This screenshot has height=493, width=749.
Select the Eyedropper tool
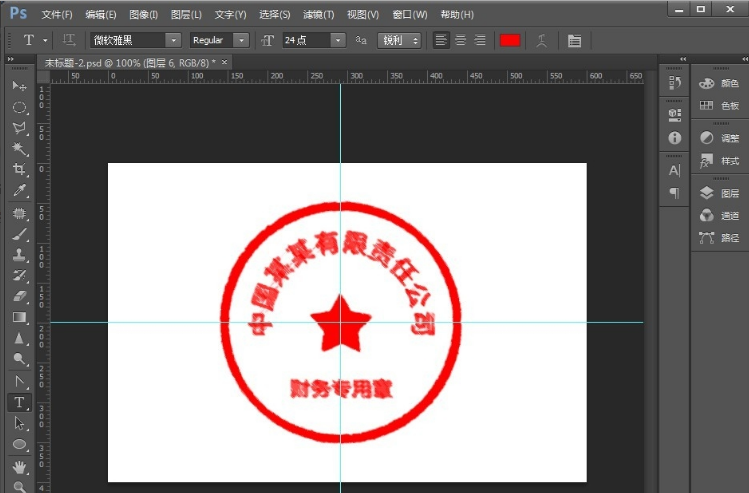click(19, 190)
